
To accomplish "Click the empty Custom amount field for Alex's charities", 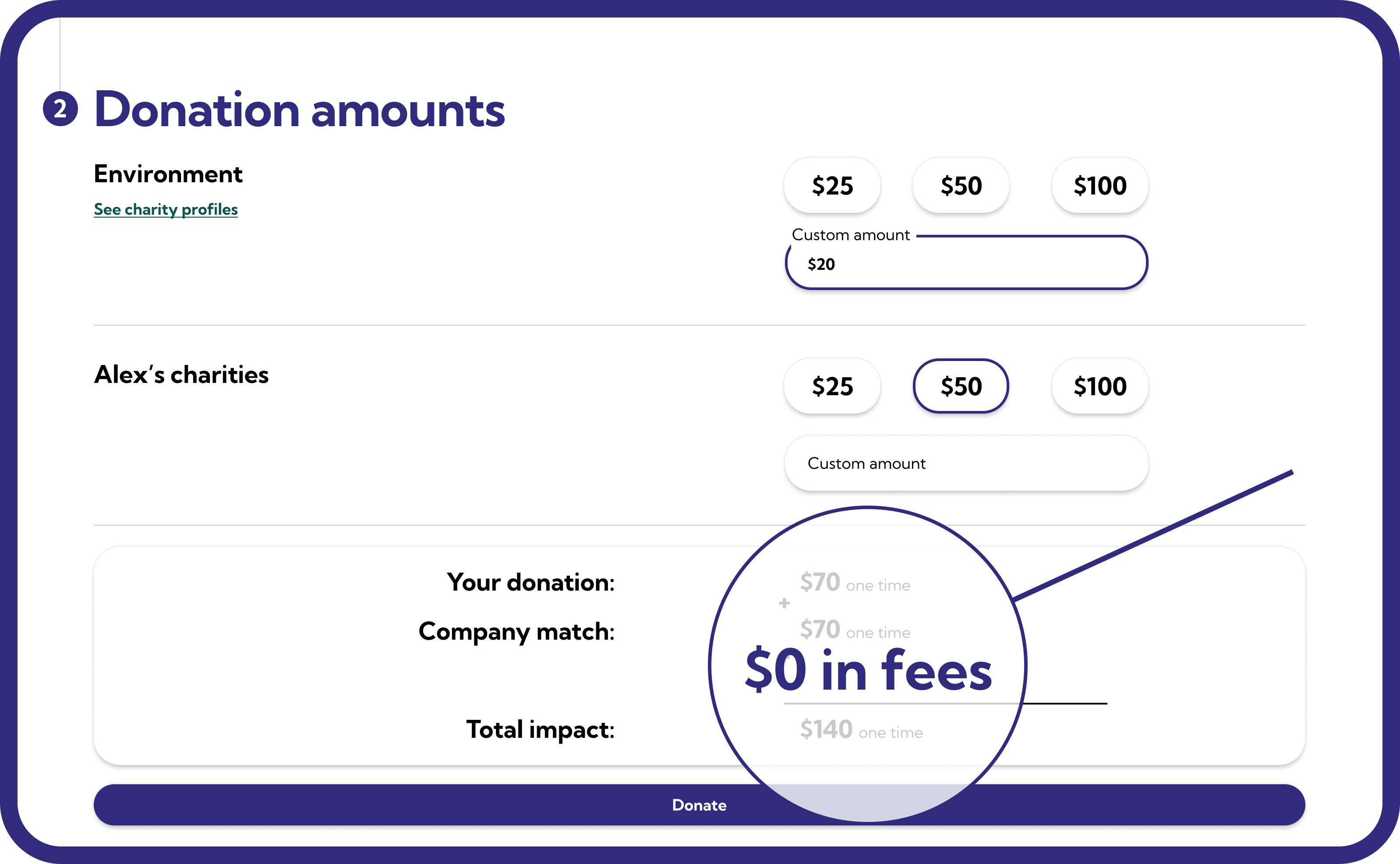I will coord(966,464).
